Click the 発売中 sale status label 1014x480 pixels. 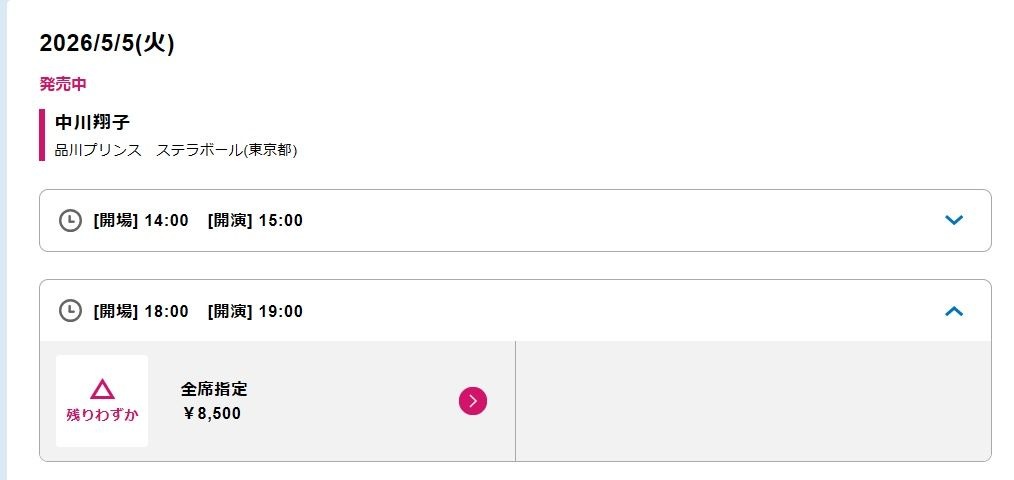point(63,84)
